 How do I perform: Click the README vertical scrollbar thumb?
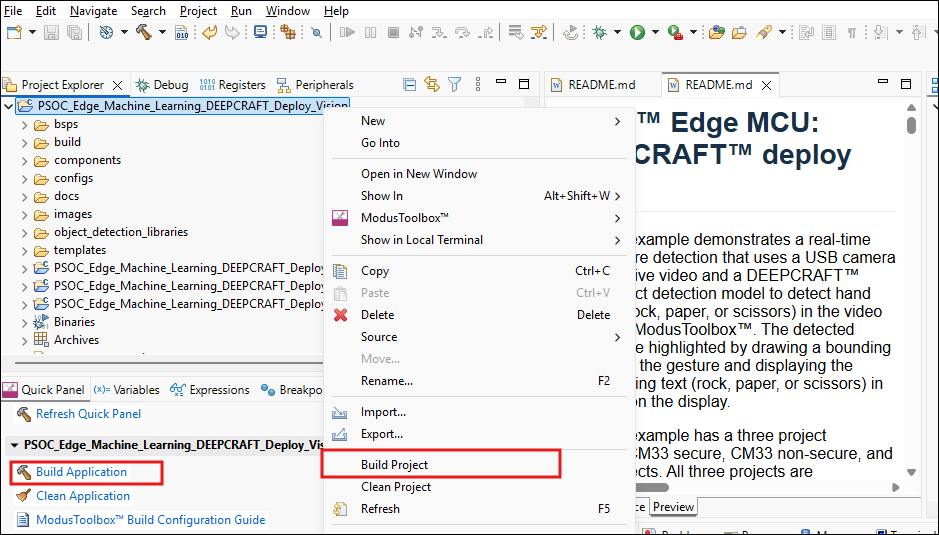coord(911,125)
